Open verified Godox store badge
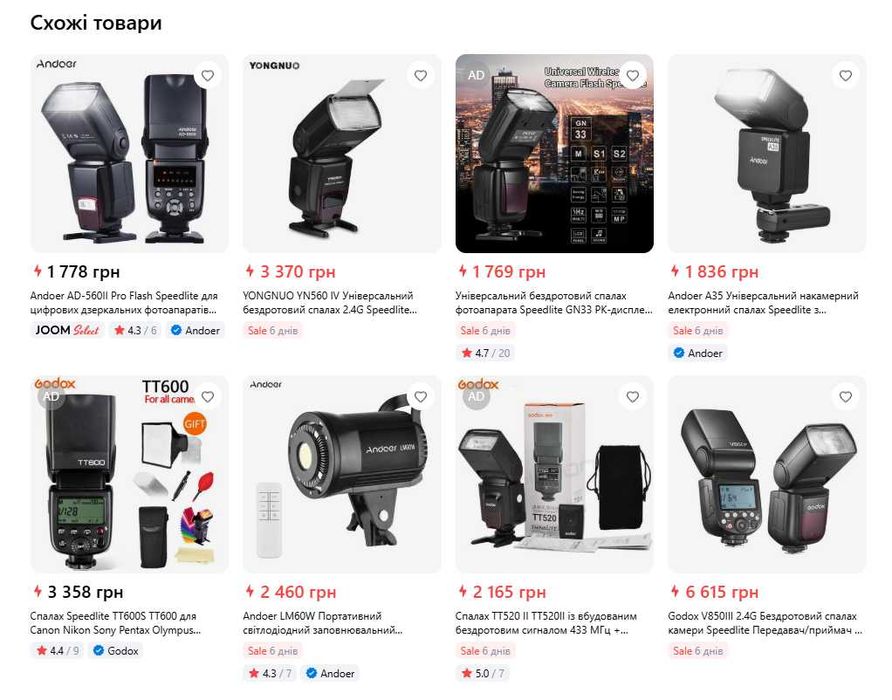The width and height of the screenshot is (892, 700). point(115,650)
